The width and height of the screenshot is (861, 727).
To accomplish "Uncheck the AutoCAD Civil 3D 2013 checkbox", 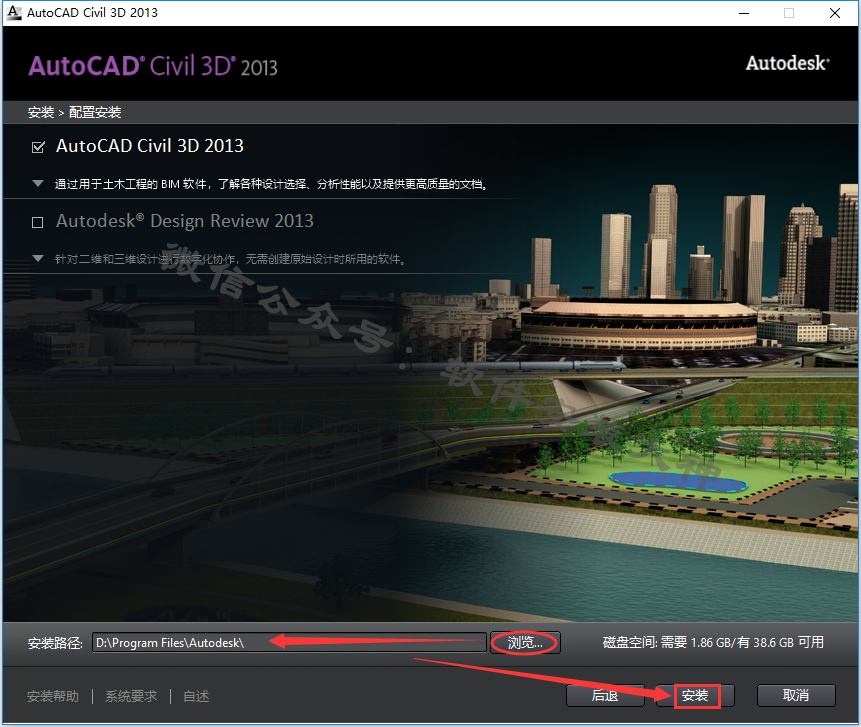I will coord(38,147).
